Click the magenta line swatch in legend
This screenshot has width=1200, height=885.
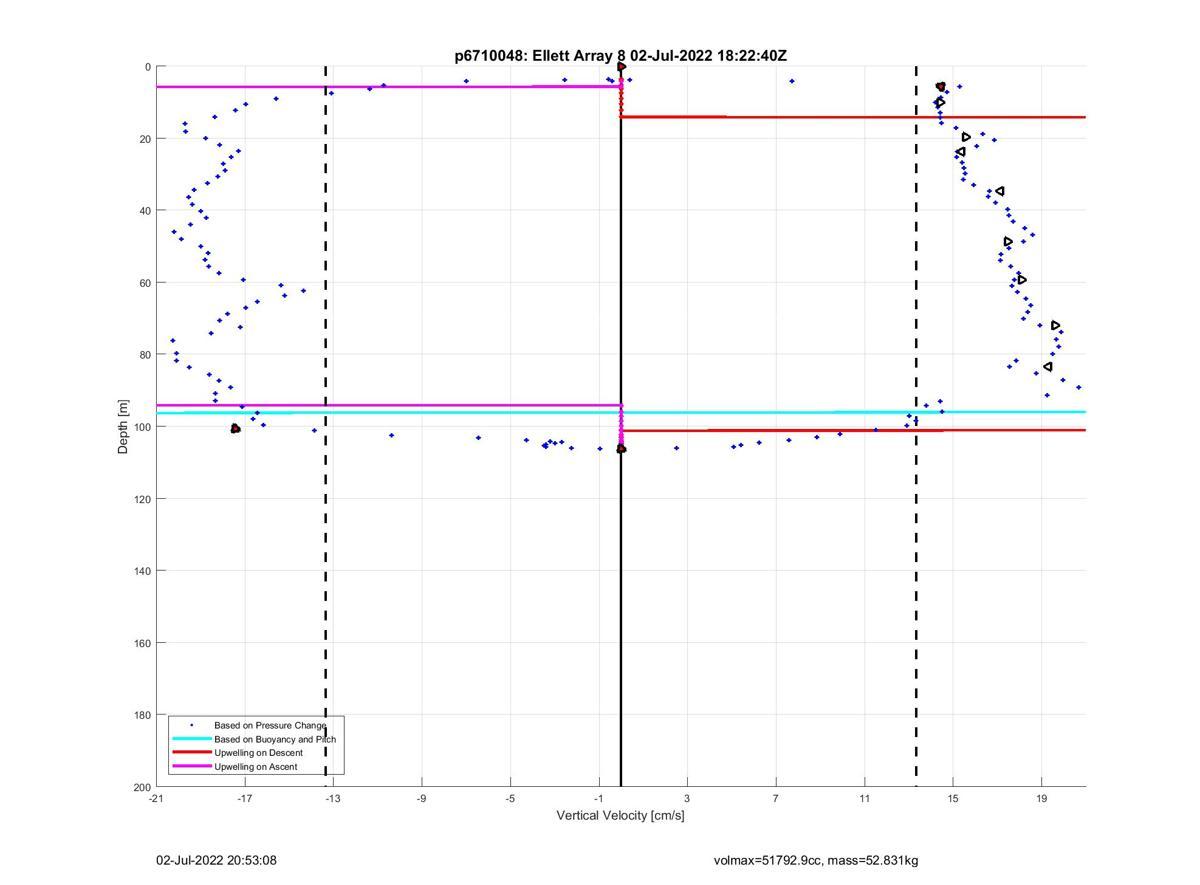click(191, 767)
